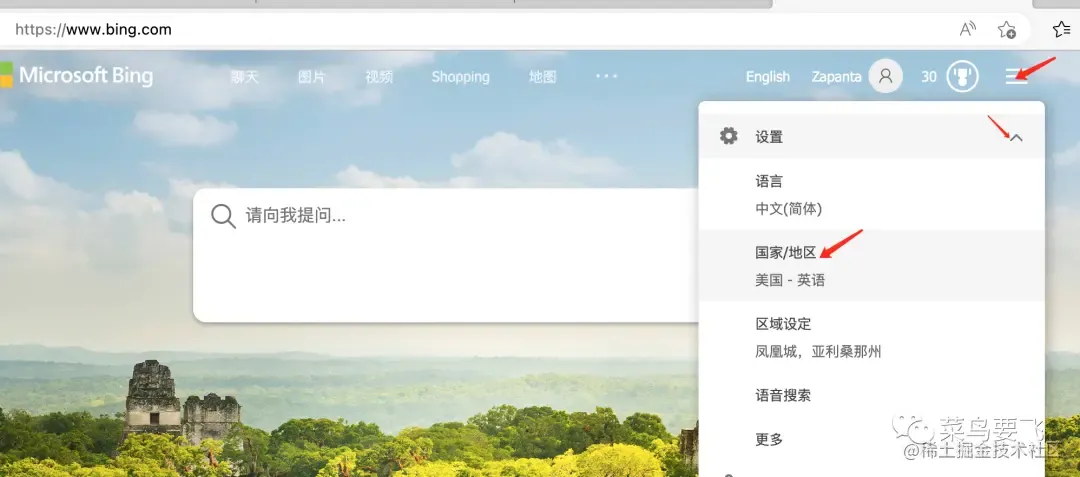This screenshot has width=1080, height=477.
Task: Click the 美国 - 英语 region value
Action: coord(789,280)
